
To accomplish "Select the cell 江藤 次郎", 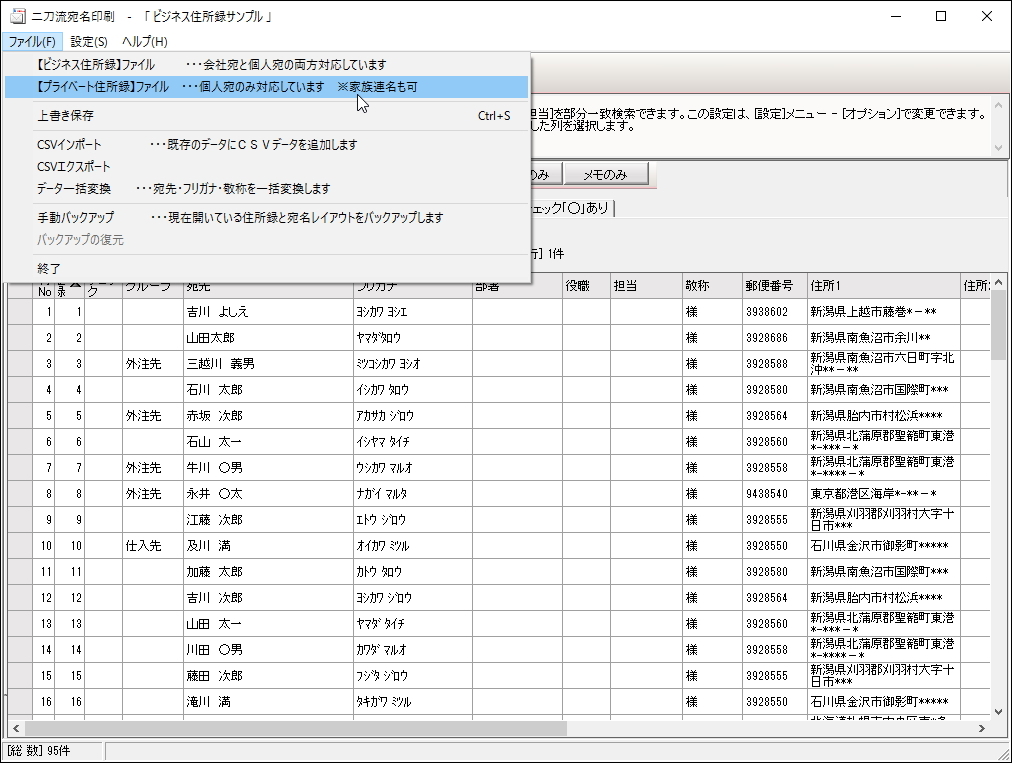I will 268,520.
